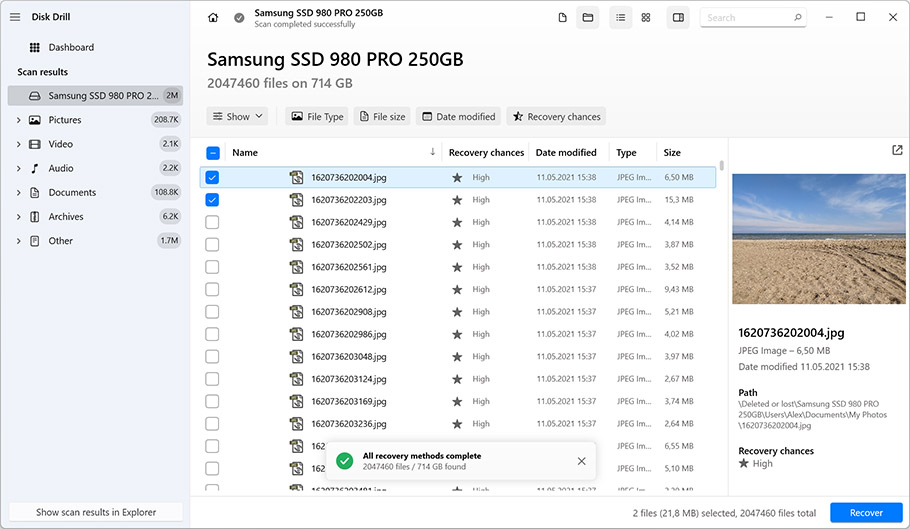Open the hamburger menu next to Disk Drill
This screenshot has height=529, width=910.
click(x=15, y=17)
